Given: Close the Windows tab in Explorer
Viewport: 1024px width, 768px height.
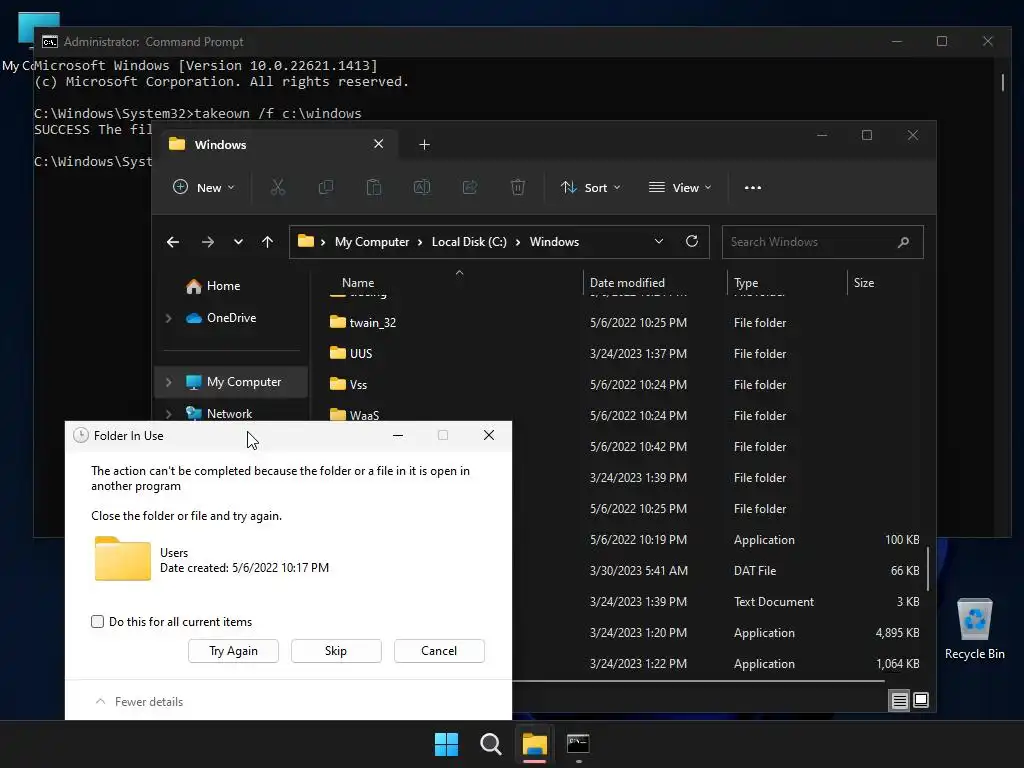Looking at the screenshot, I should click(x=378, y=144).
